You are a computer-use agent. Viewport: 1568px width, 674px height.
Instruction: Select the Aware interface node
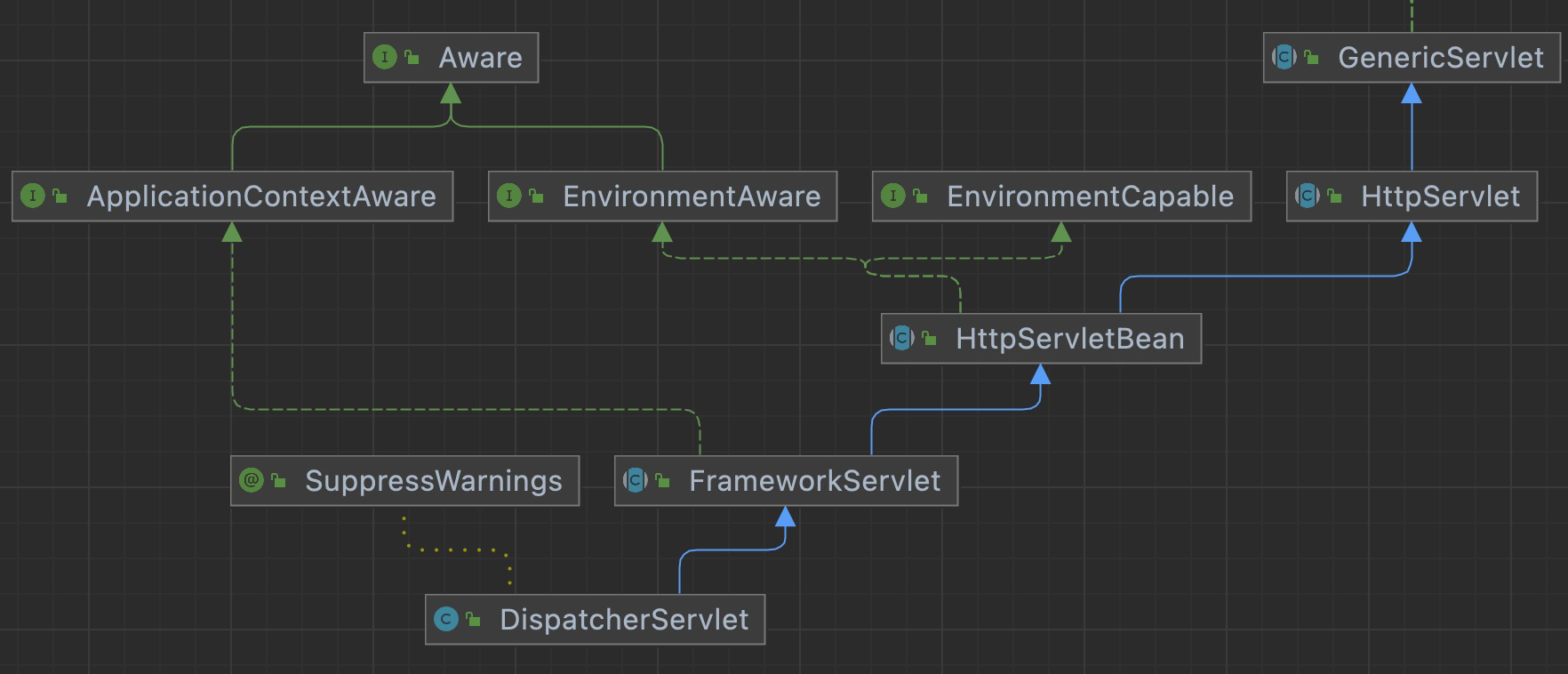pyautogui.click(x=451, y=58)
